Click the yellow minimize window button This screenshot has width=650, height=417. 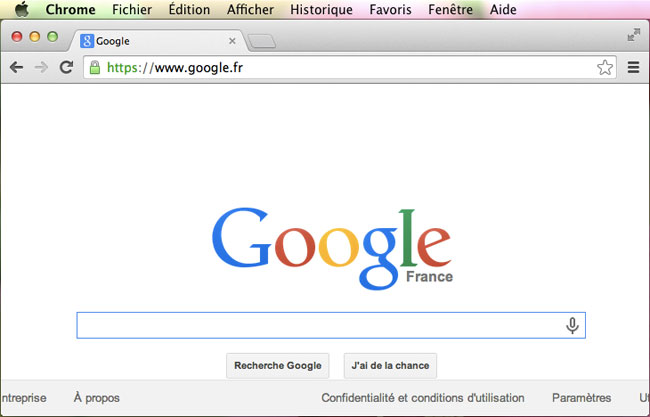click(x=35, y=36)
